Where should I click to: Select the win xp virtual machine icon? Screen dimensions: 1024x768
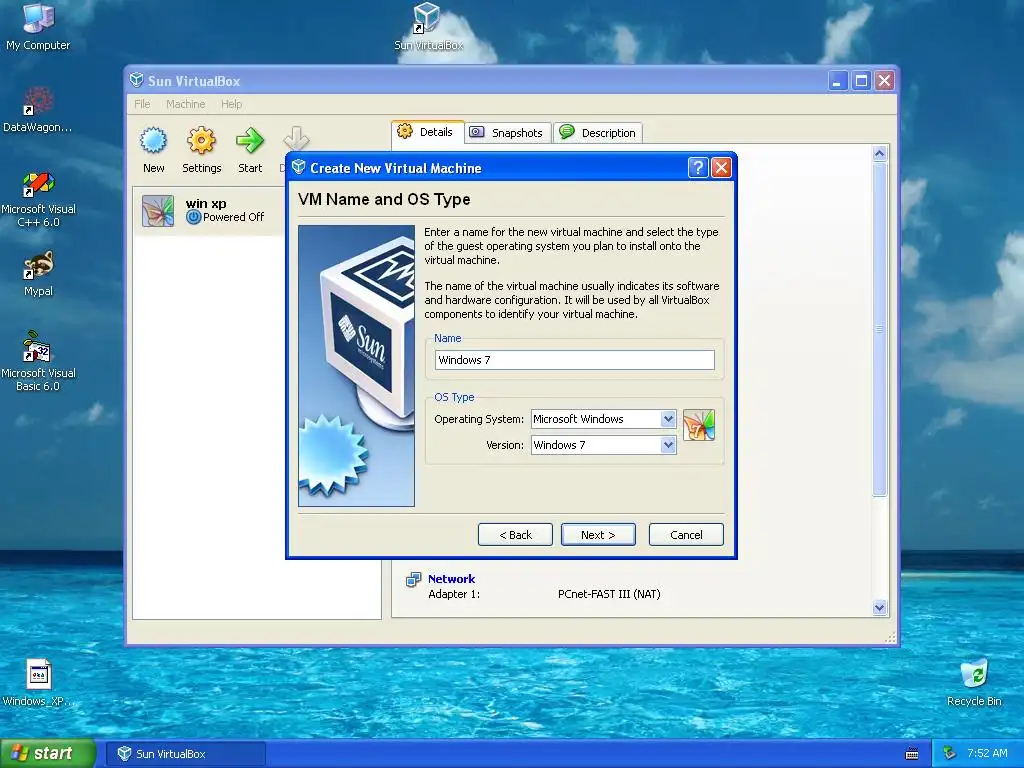[x=158, y=211]
